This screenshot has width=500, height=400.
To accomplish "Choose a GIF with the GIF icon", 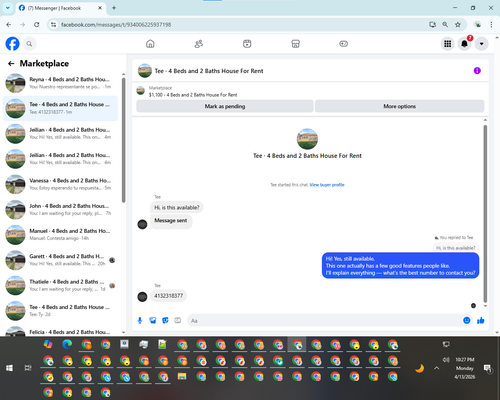I will (178, 320).
